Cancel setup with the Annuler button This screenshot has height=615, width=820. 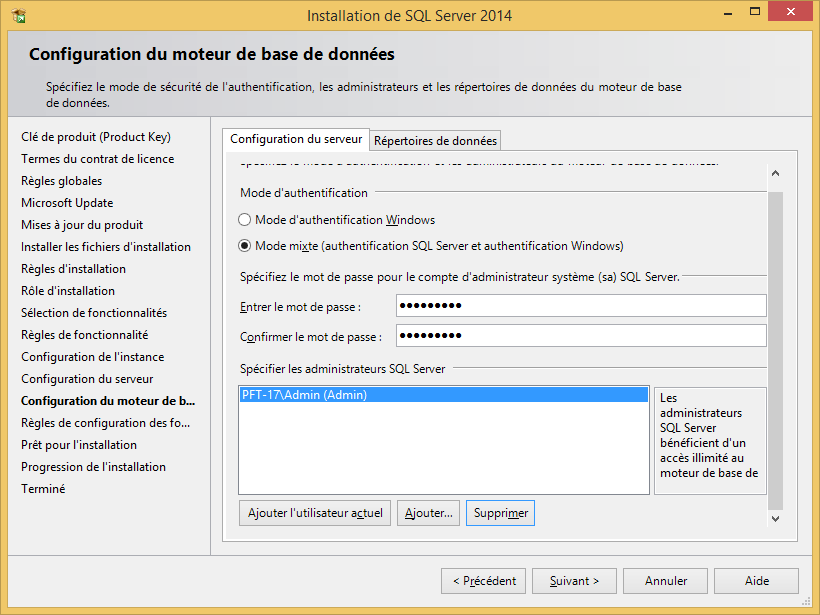coord(665,581)
